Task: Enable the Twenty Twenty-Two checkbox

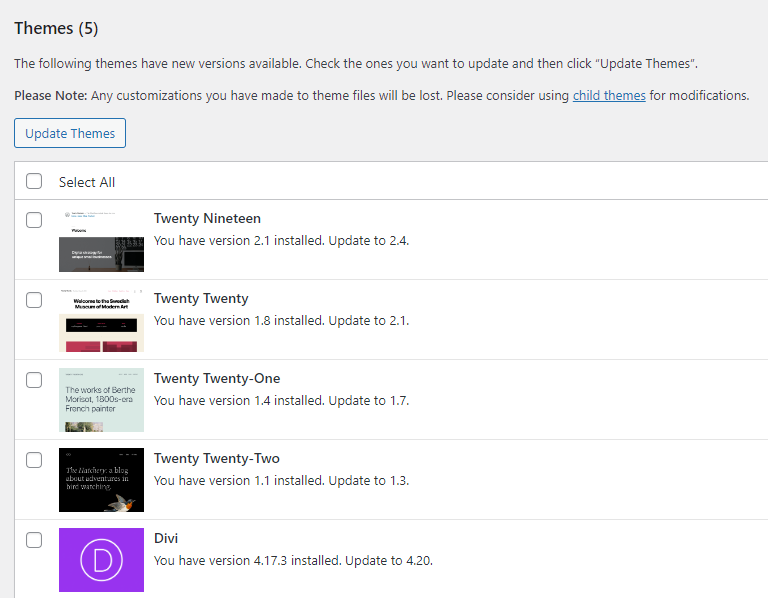Action: coord(34,460)
